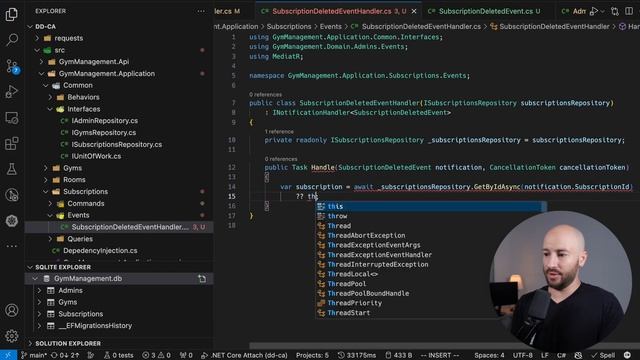Show additional views ellipsis in activity bar
This screenshot has width=640, height=360.
click(11, 246)
